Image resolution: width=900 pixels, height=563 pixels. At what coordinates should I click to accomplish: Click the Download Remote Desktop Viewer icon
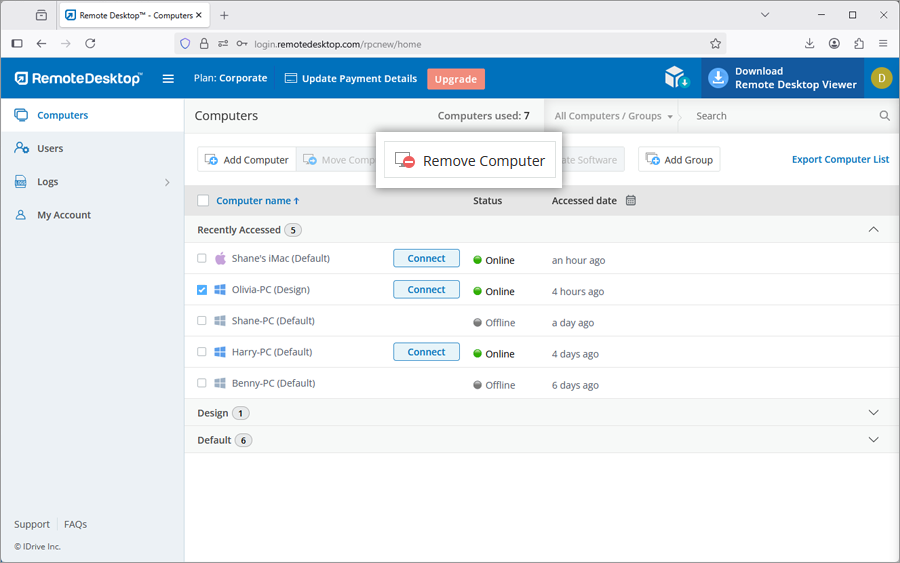point(717,78)
